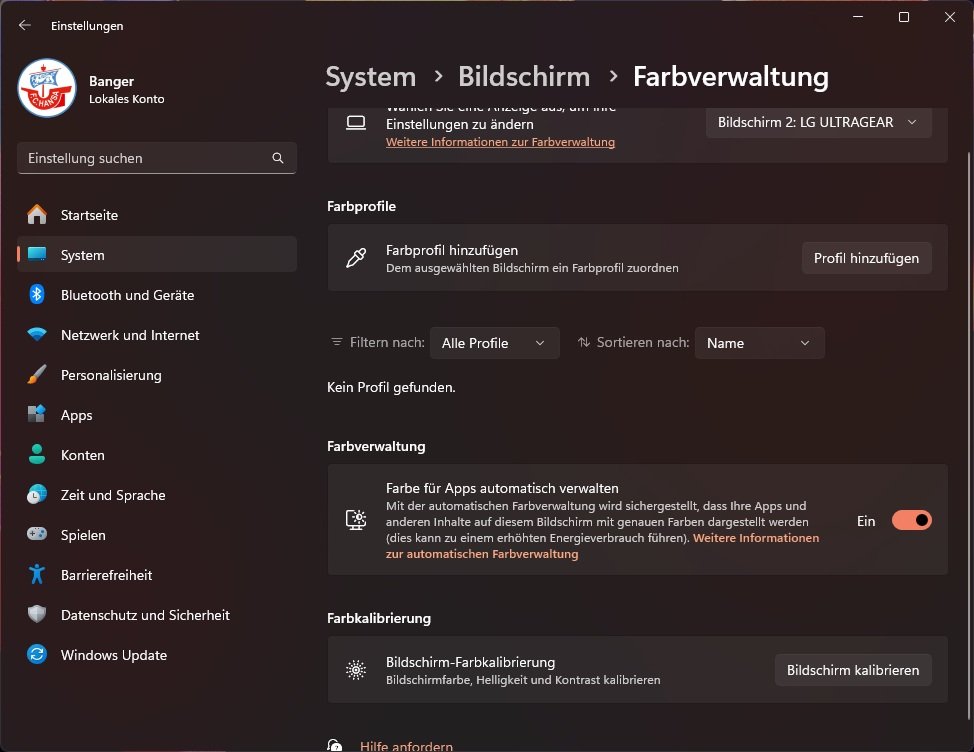Click Bildschirm in the breadcrumb path
Screen dimensions: 974x752
[x=524, y=76]
